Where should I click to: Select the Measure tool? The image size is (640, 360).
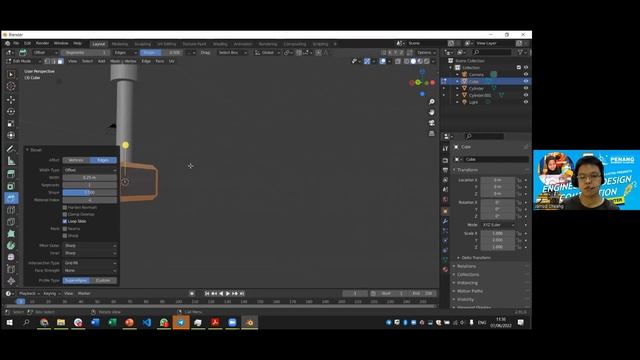pyautogui.click(x=11, y=161)
